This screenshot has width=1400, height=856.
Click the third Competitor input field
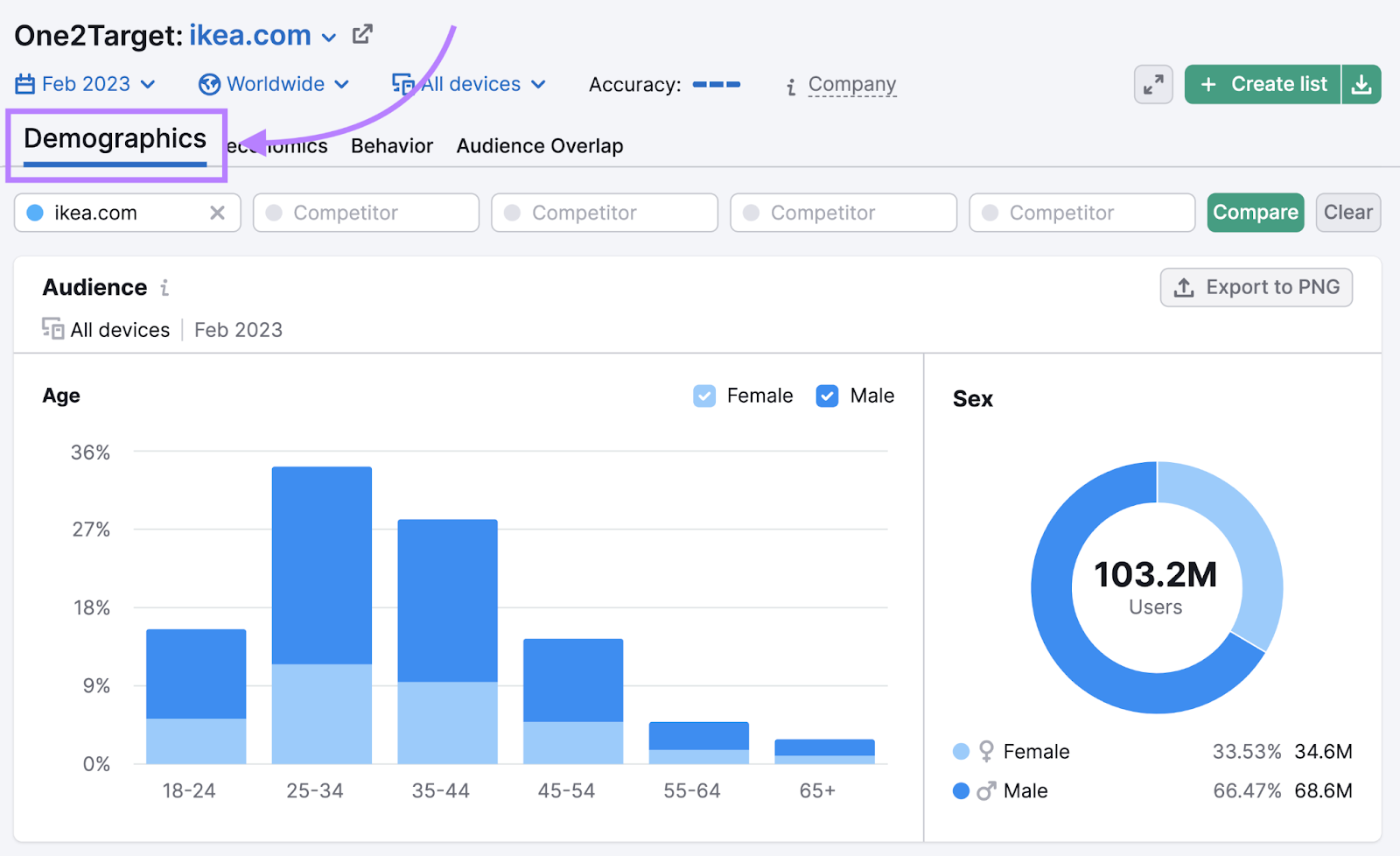843,213
